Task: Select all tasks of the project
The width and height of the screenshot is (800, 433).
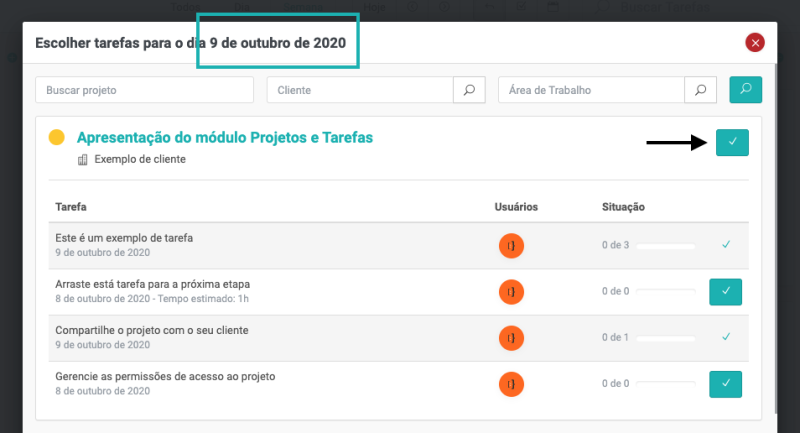Action: (x=732, y=143)
